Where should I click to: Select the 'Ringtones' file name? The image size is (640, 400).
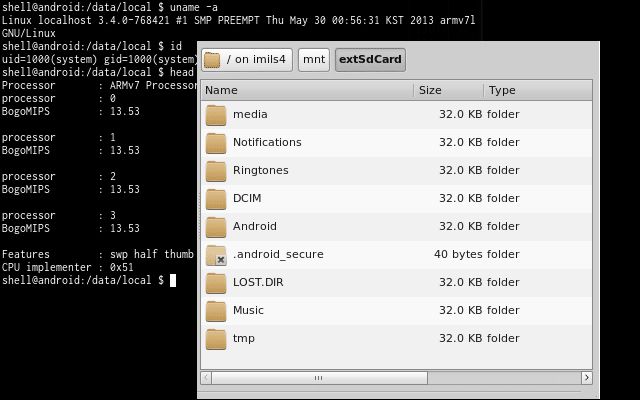point(260,170)
